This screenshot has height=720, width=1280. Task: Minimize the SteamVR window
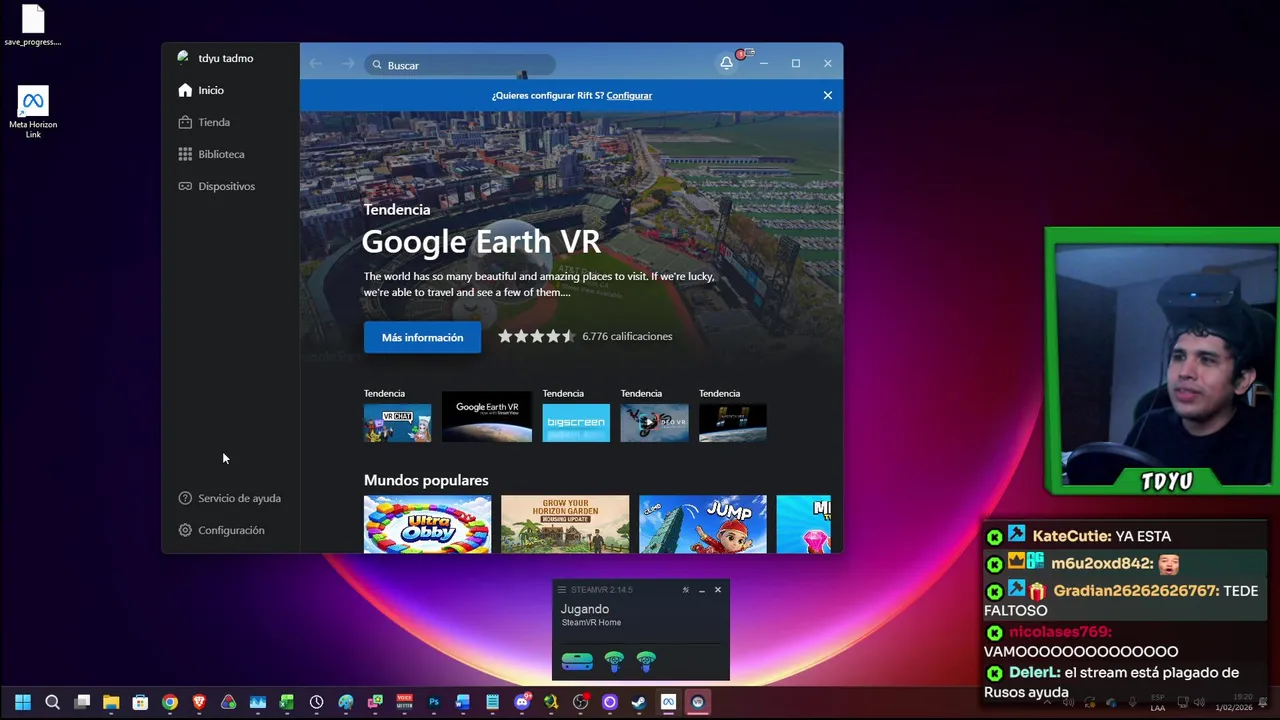(702, 590)
